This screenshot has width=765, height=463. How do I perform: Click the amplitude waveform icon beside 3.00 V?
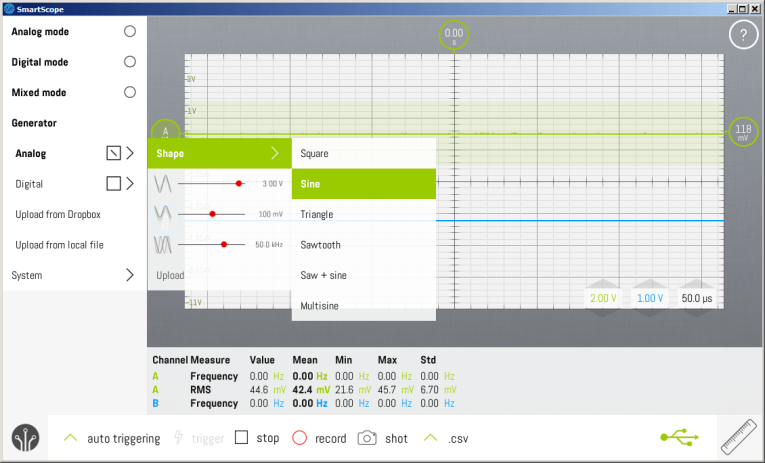(162, 184)
